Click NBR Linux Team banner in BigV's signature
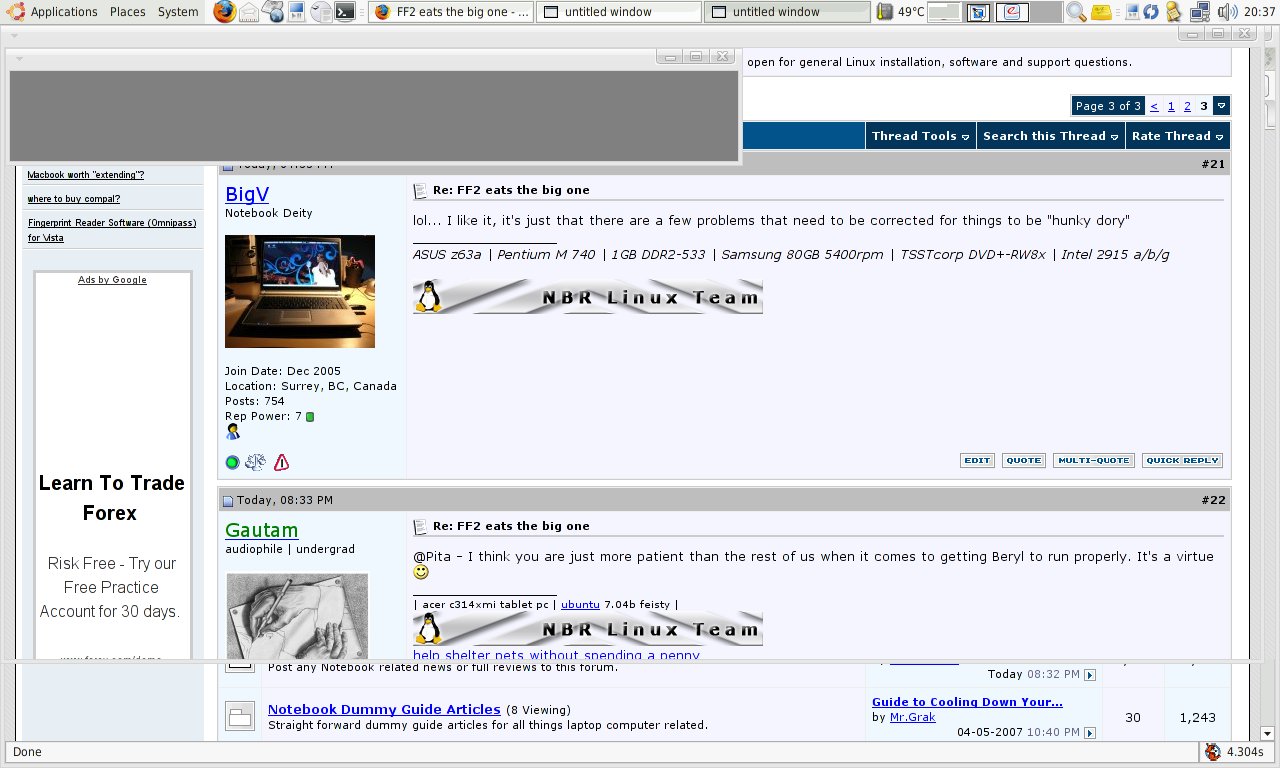 tap(588, 296)
